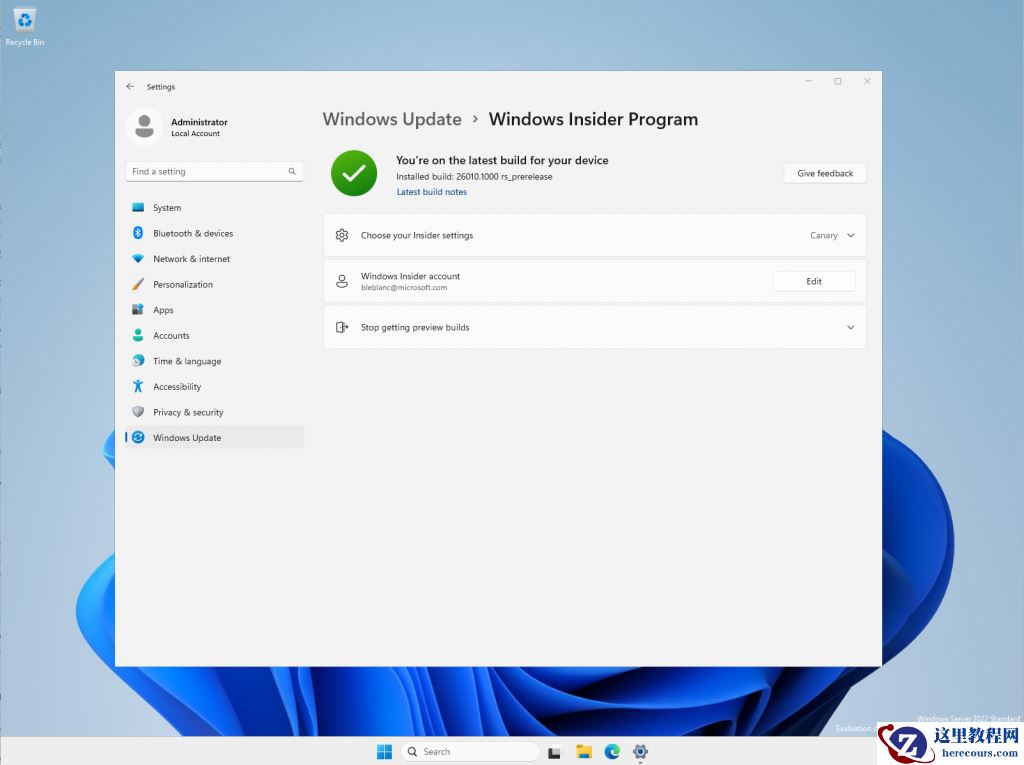Image resolution: width=1024 pixels, height=765 pixels.
Task: Click the Find a setting search box
Action: click(214, 171)
